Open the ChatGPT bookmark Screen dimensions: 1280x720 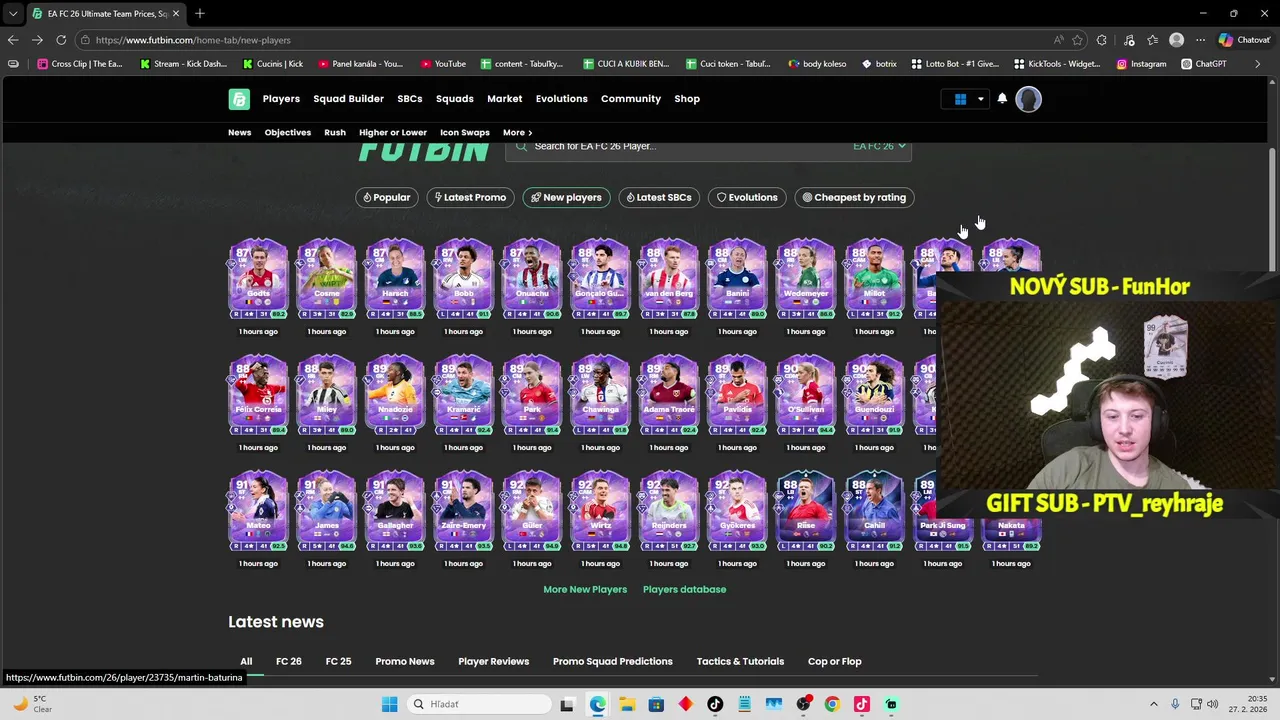pyautogui.click(x=1203, y=64)
